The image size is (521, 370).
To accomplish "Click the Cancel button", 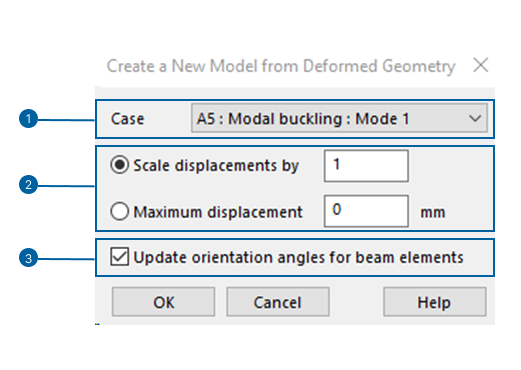I will (x=278, y=302).
